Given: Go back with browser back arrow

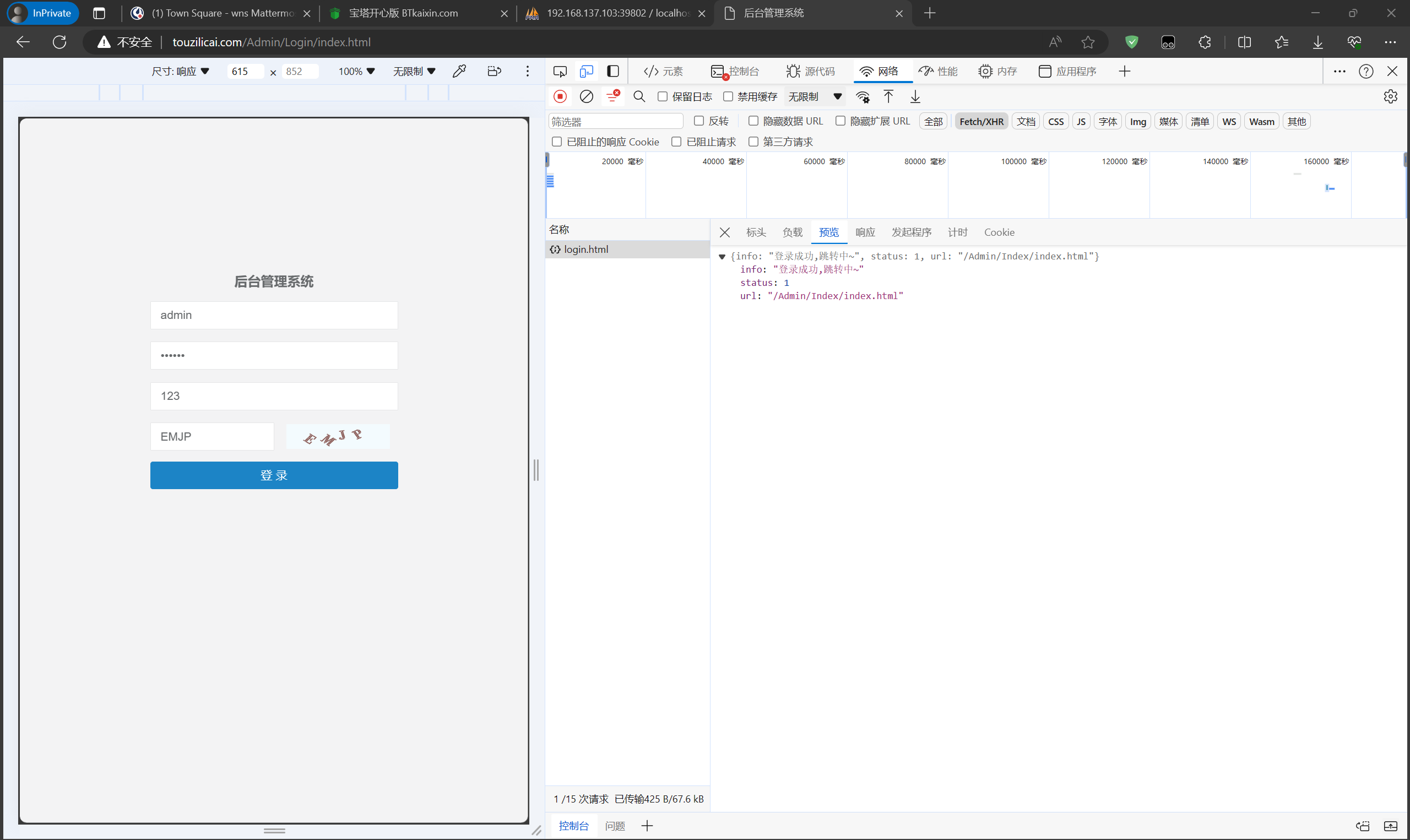Looking at the screenshot, I should [x=23, y=42].
